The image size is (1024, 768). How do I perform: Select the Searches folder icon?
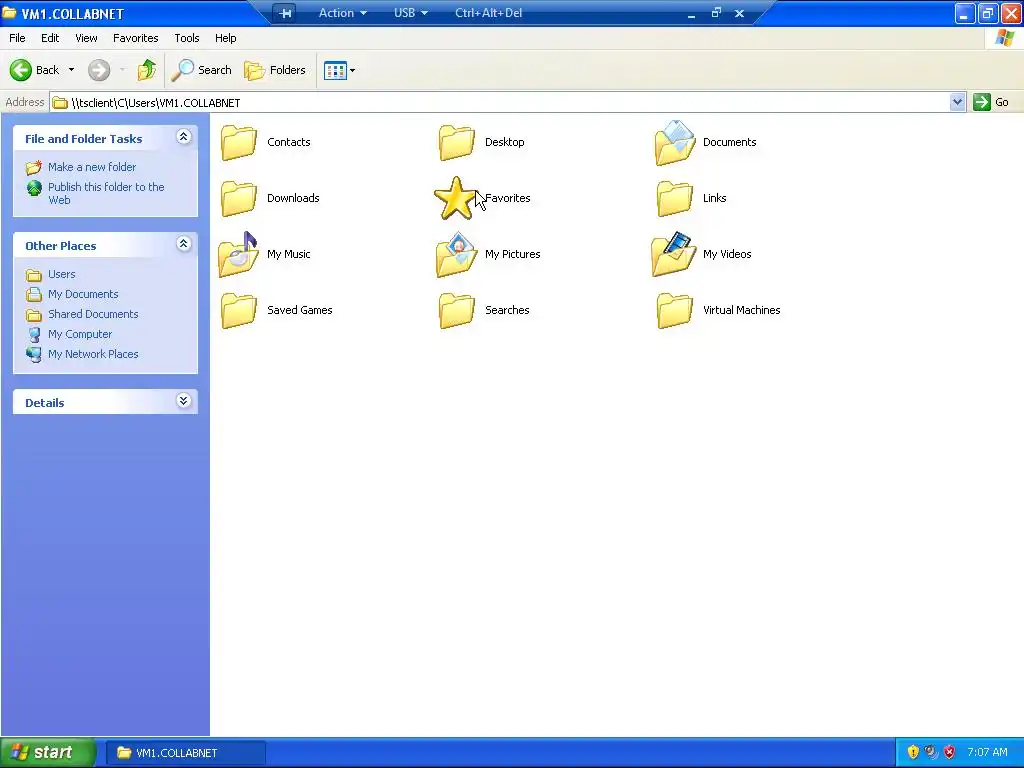456,310
